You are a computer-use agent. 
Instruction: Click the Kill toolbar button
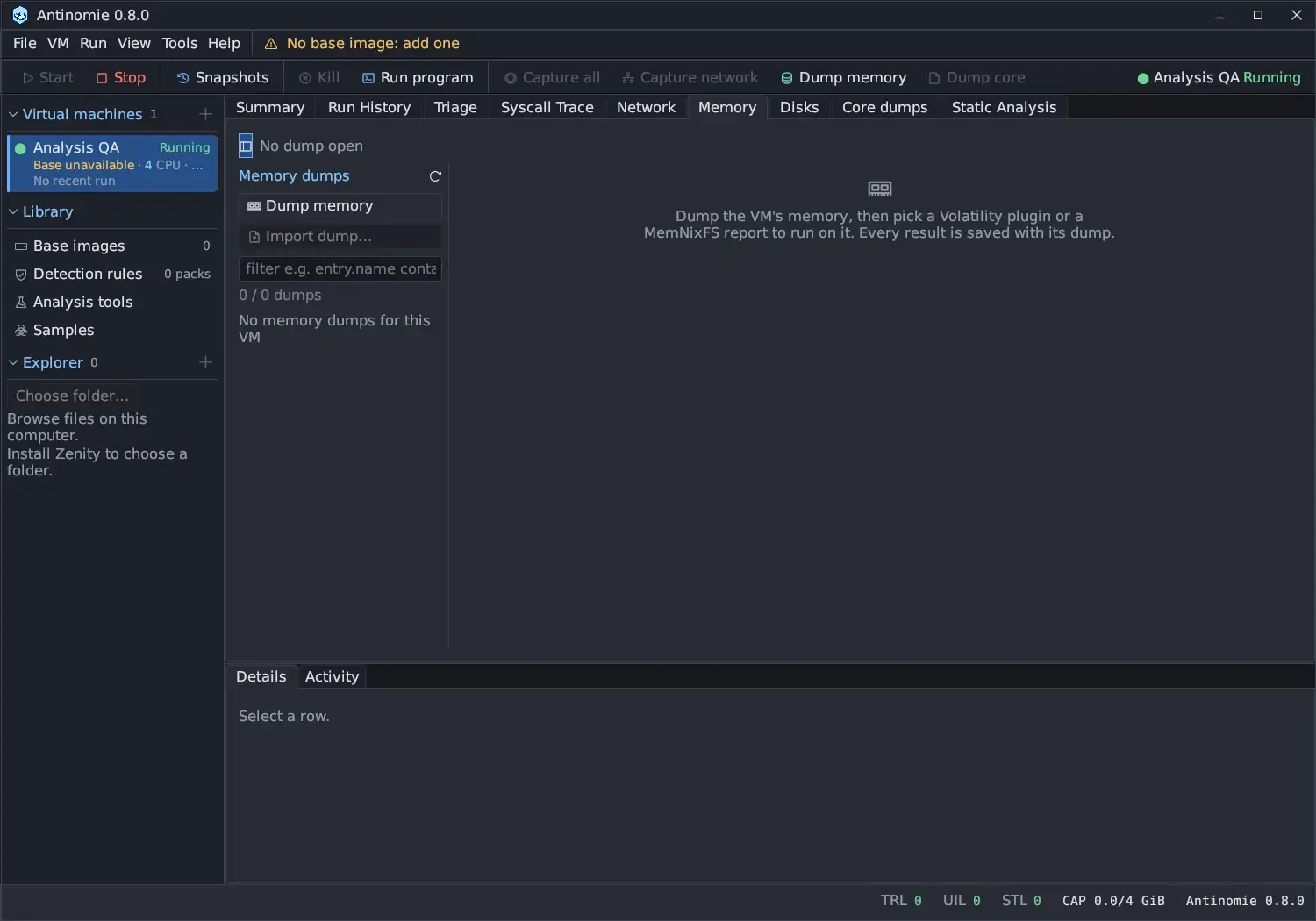319,77
